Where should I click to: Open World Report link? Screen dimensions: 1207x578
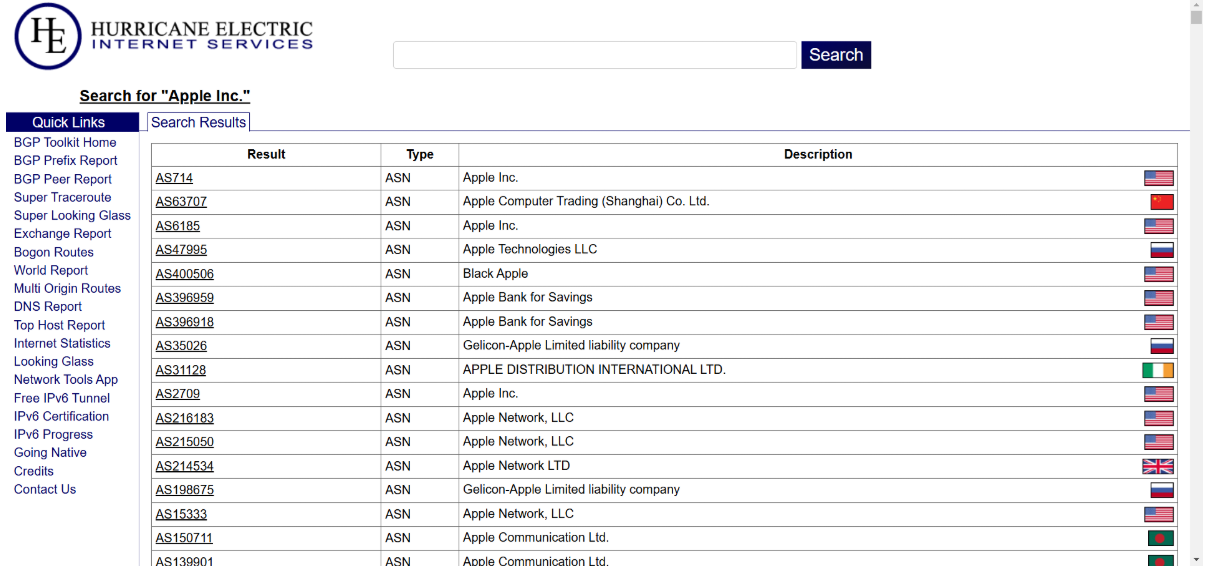click(51, 270)
